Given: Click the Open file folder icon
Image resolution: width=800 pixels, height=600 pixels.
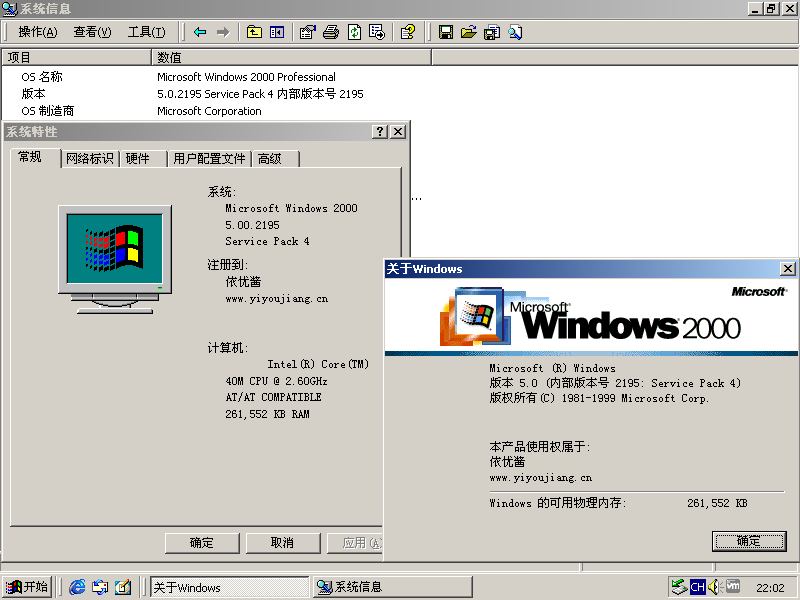Looking at the screenshot, I should [468, 32].
